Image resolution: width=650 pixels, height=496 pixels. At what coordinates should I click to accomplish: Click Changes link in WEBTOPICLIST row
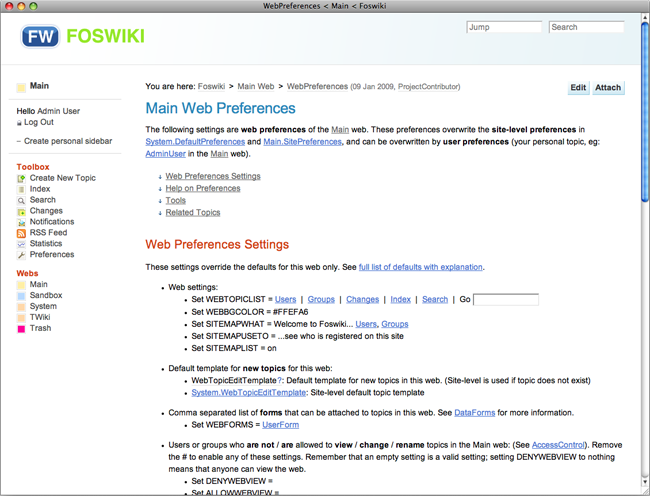[x=362, y=299]
